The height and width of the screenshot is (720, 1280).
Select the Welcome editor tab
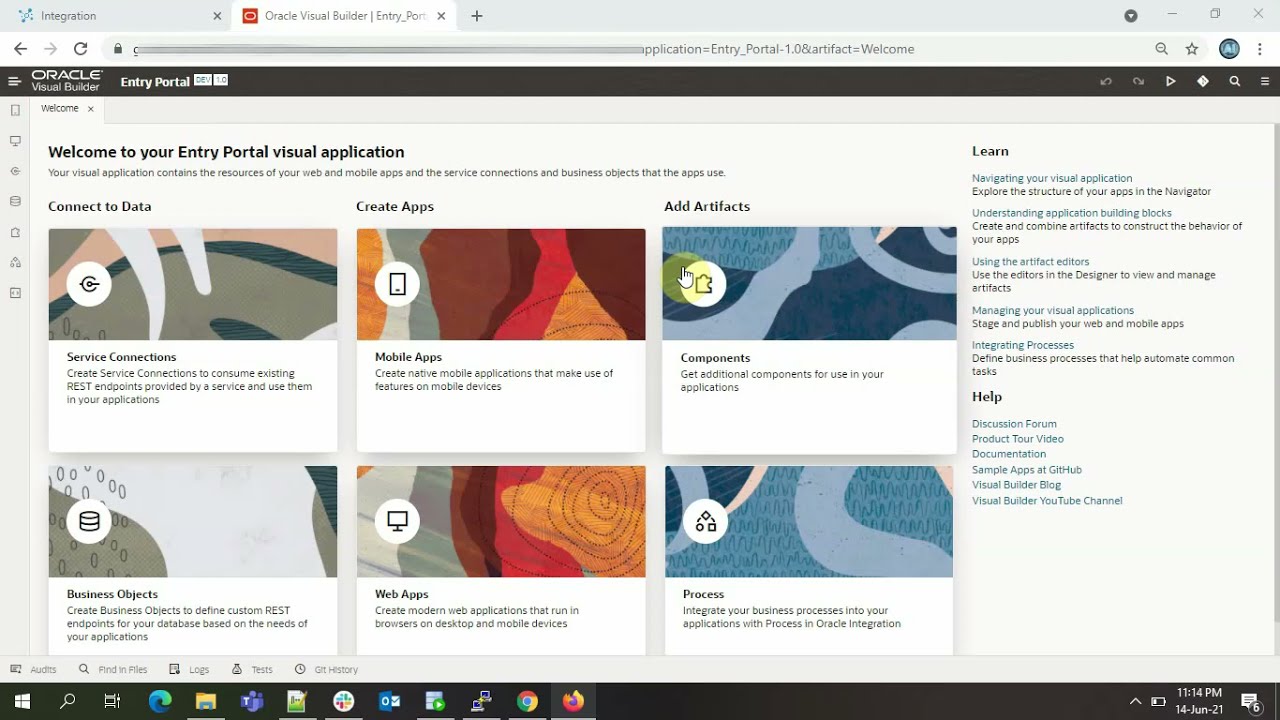pos(60,108)
